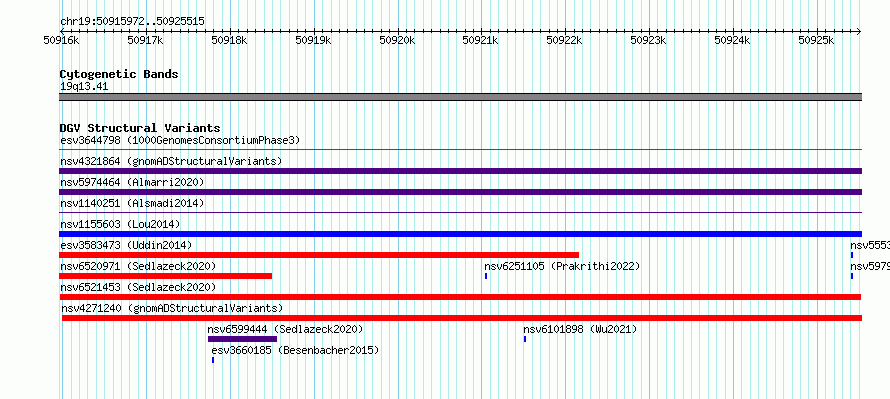The image size is (890, 399).
Task: Click the DGV Structural Variants track title
Action: tap(140, 128)
